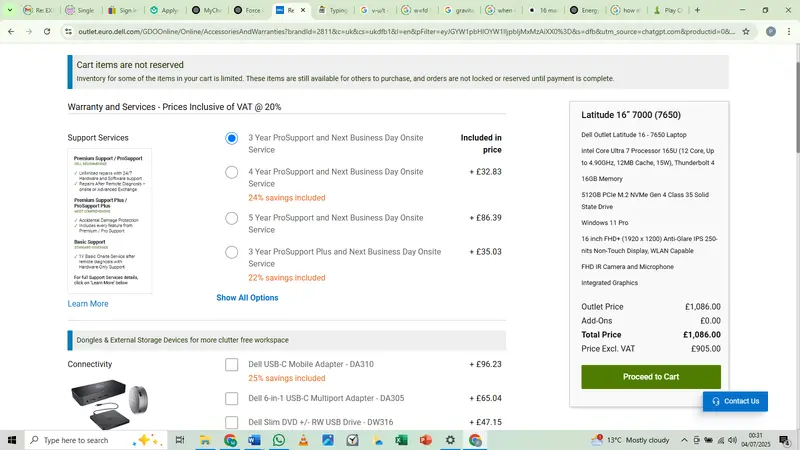
Task: Open the Learn More link
Action: [88, 304]
